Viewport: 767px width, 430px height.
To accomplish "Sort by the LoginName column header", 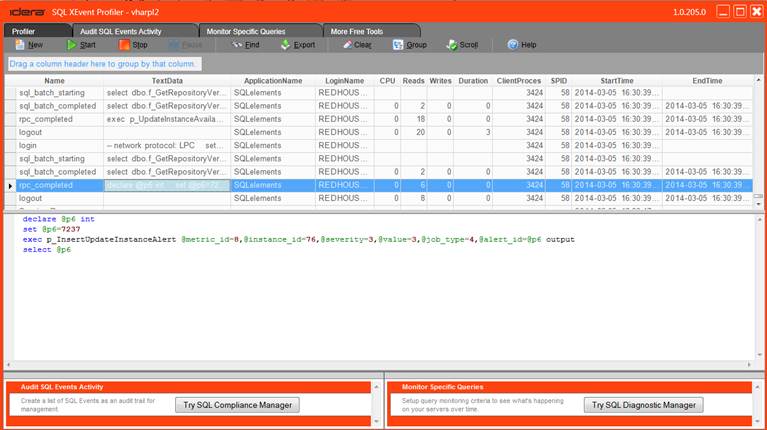I will [345, 81].
